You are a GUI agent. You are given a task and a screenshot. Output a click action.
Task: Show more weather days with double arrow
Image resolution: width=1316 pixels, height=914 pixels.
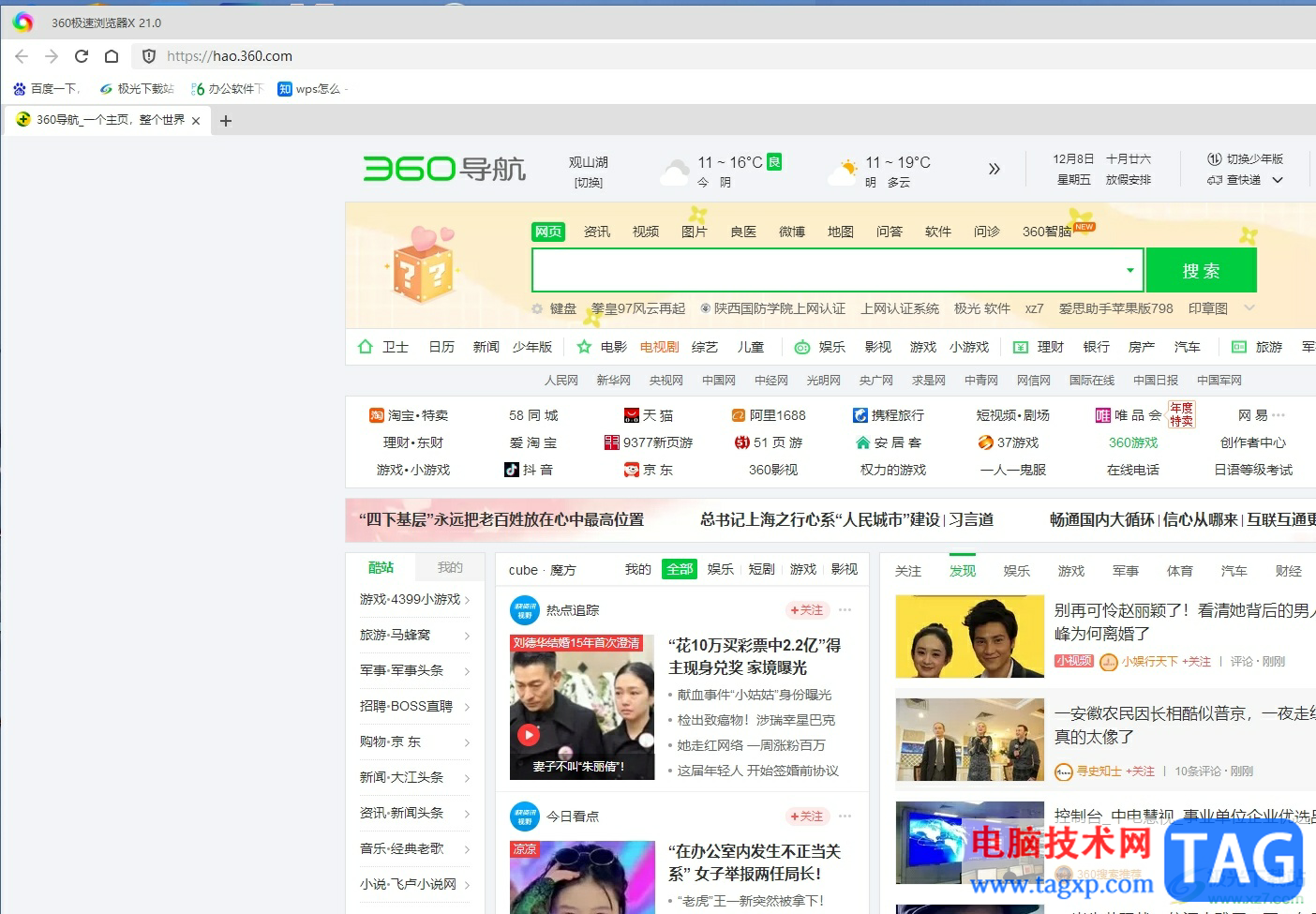click(994, 169)
